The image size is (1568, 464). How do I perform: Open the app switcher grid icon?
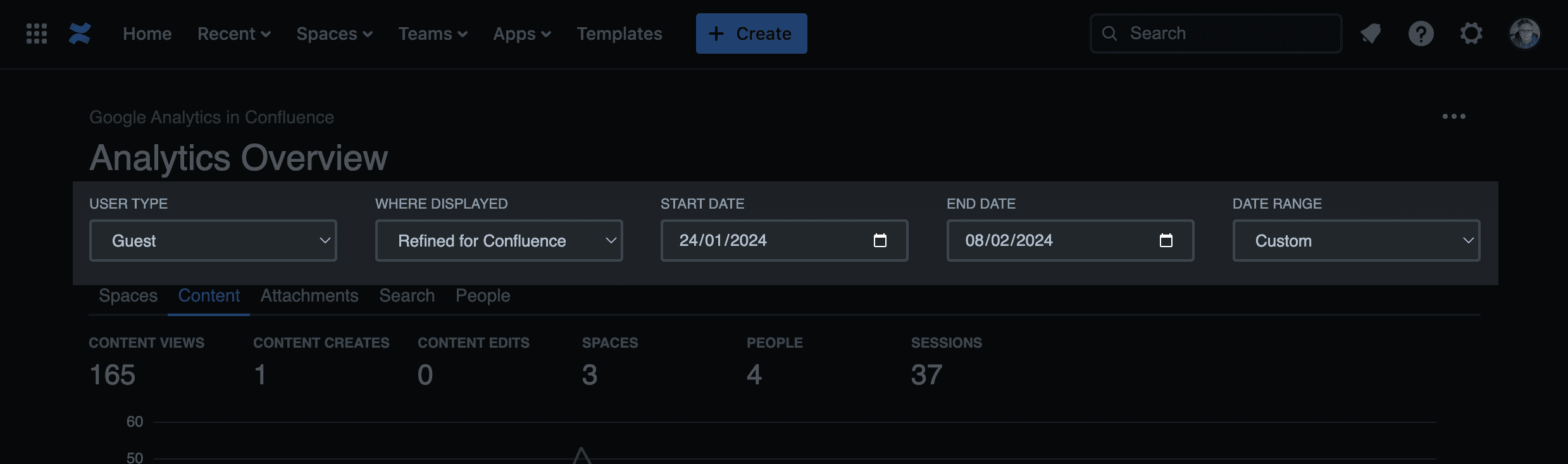(x=37, y=34)
